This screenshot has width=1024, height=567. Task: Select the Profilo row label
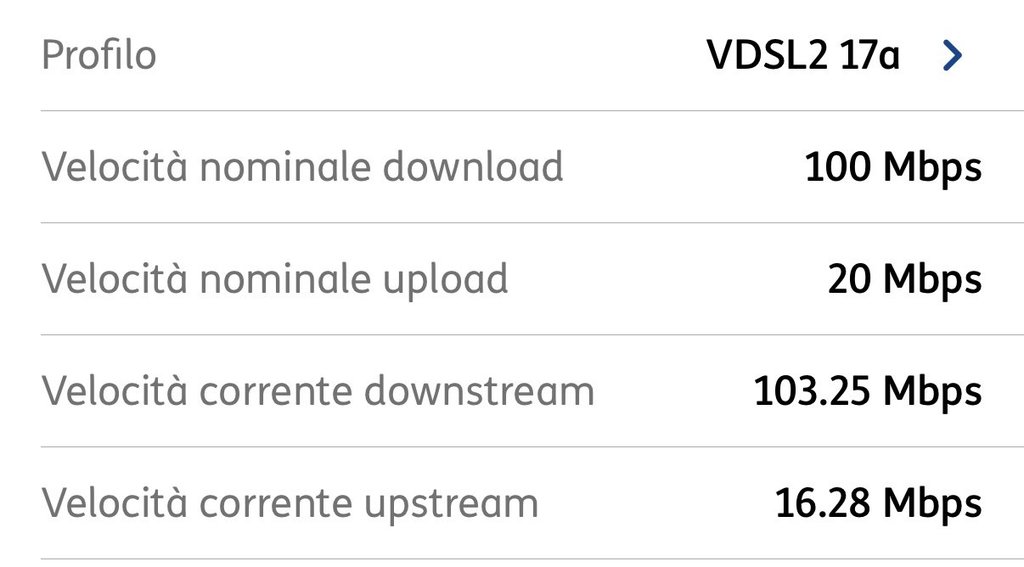tap(99, 55)
